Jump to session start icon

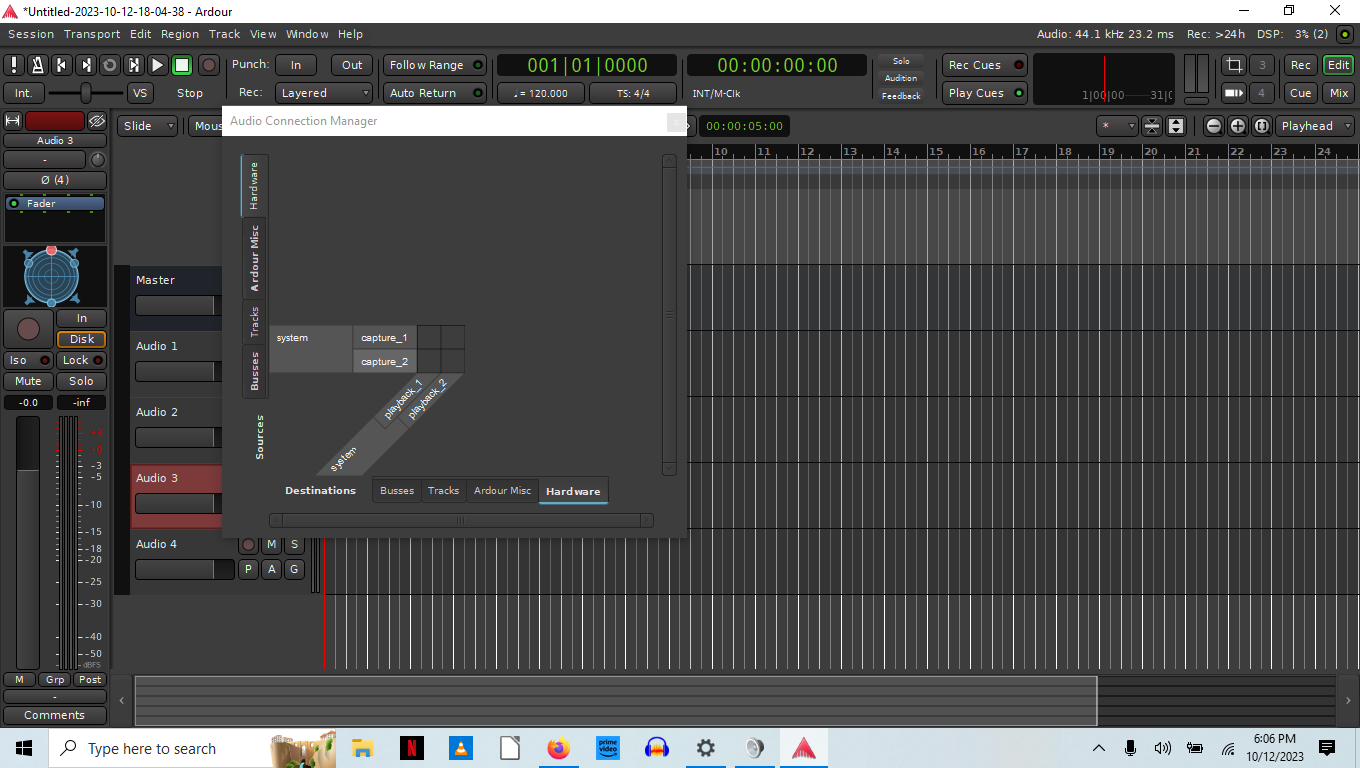pos(62,65)
